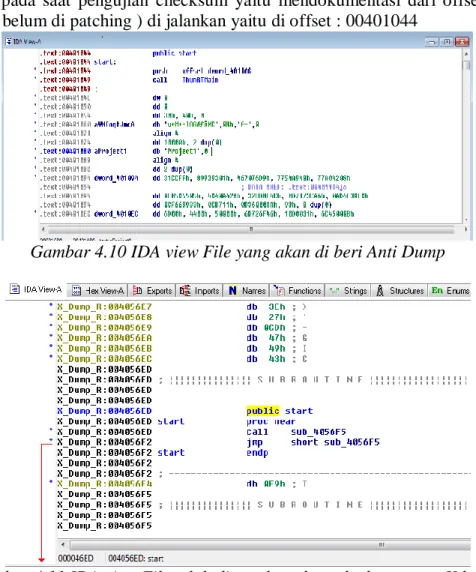Click scroll-down arrow in upper IDA view
Viewport: 476px width, 572px height.
(x=466, y=220)
